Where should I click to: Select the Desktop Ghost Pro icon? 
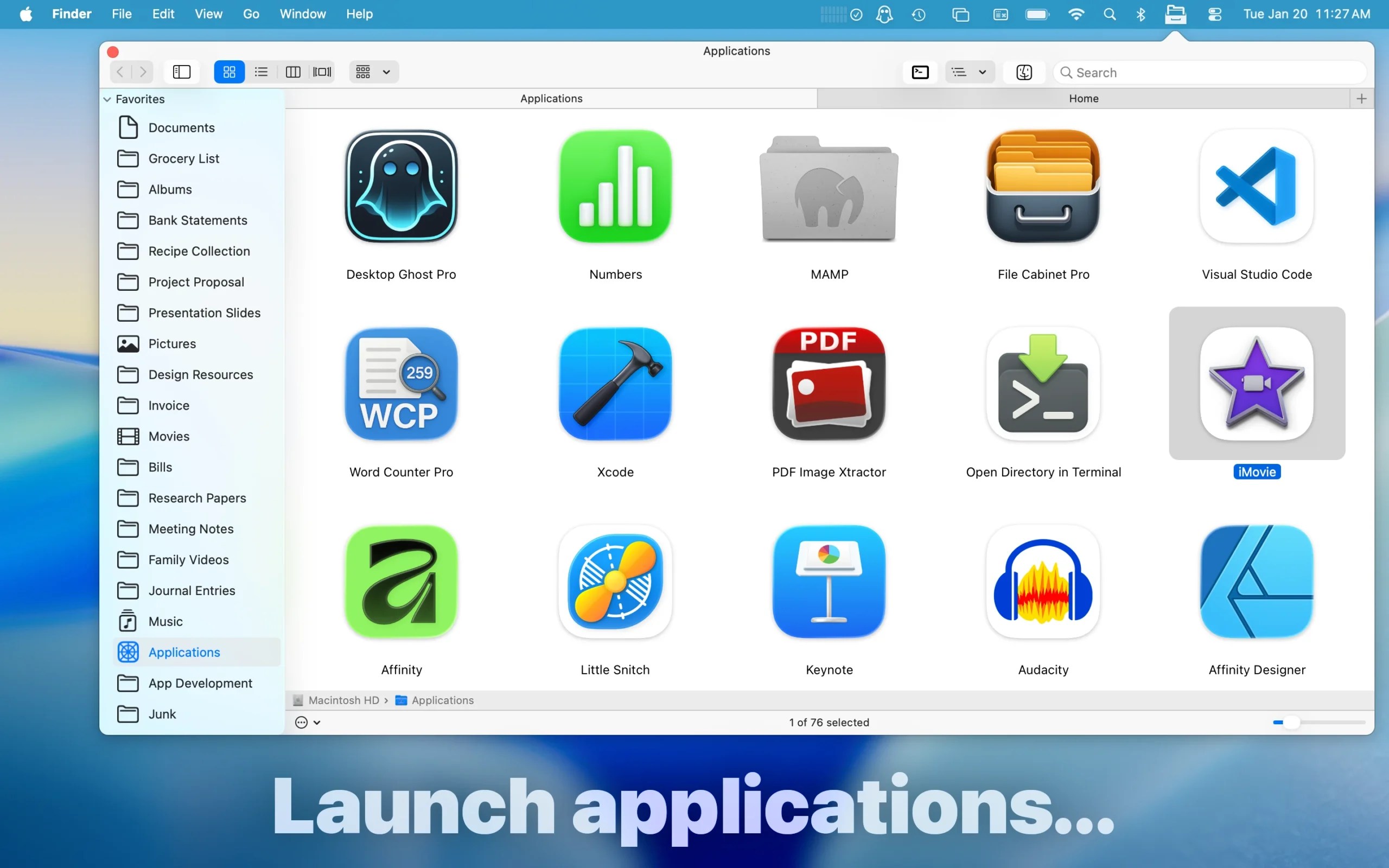[400, 186]
